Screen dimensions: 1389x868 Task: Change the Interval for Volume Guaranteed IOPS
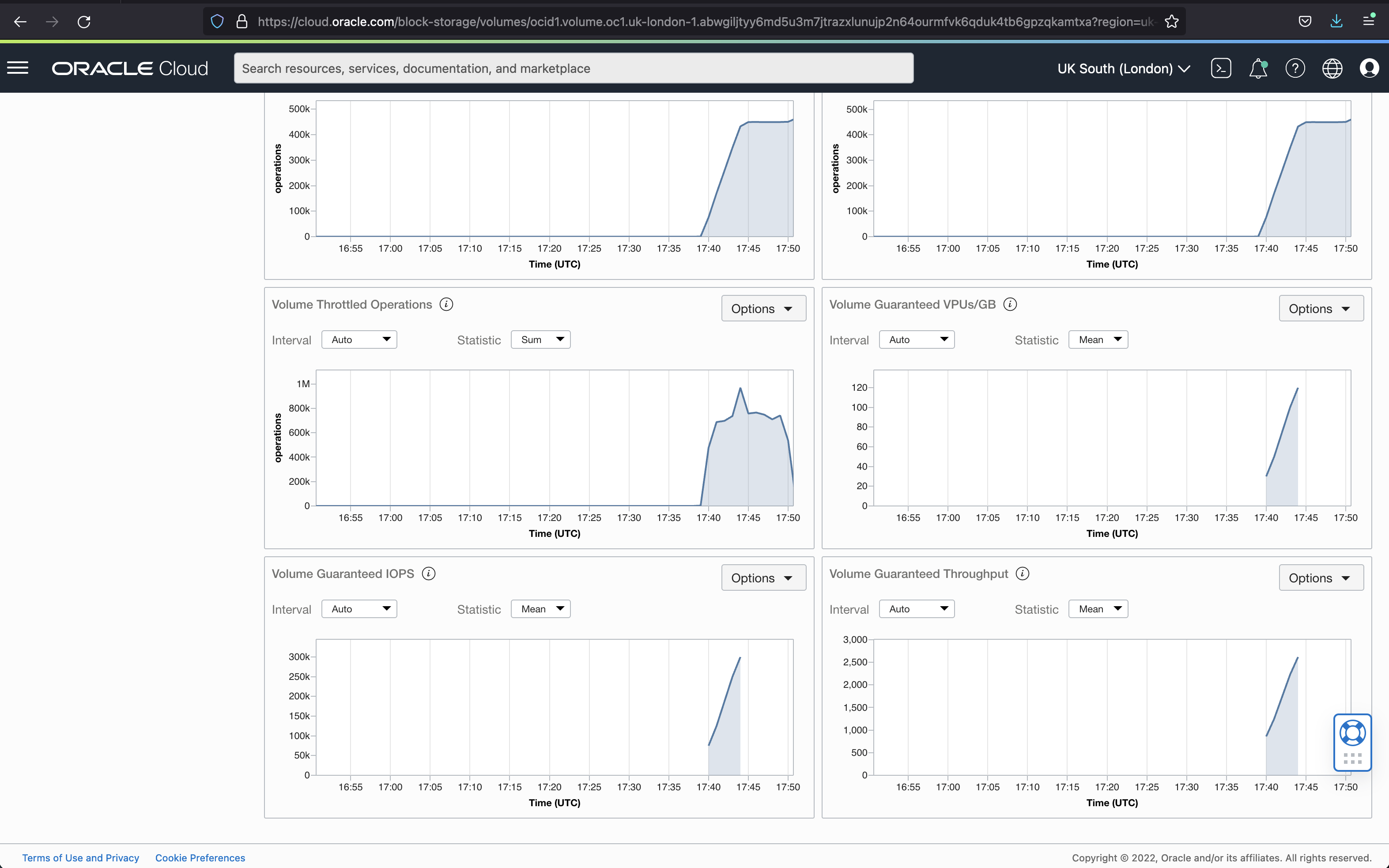[x=359, y=608]
